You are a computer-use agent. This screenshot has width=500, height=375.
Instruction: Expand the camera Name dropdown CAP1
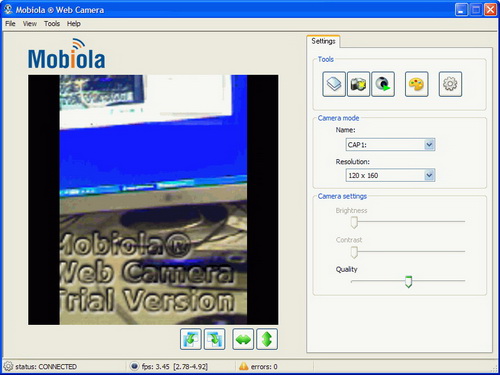[x=429, y=145]
